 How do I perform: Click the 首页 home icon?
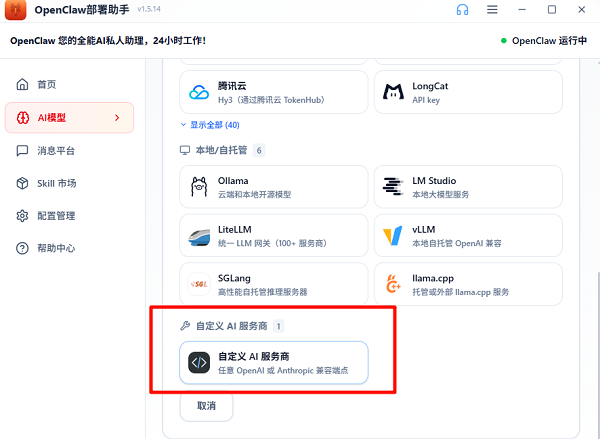(22, 84)
